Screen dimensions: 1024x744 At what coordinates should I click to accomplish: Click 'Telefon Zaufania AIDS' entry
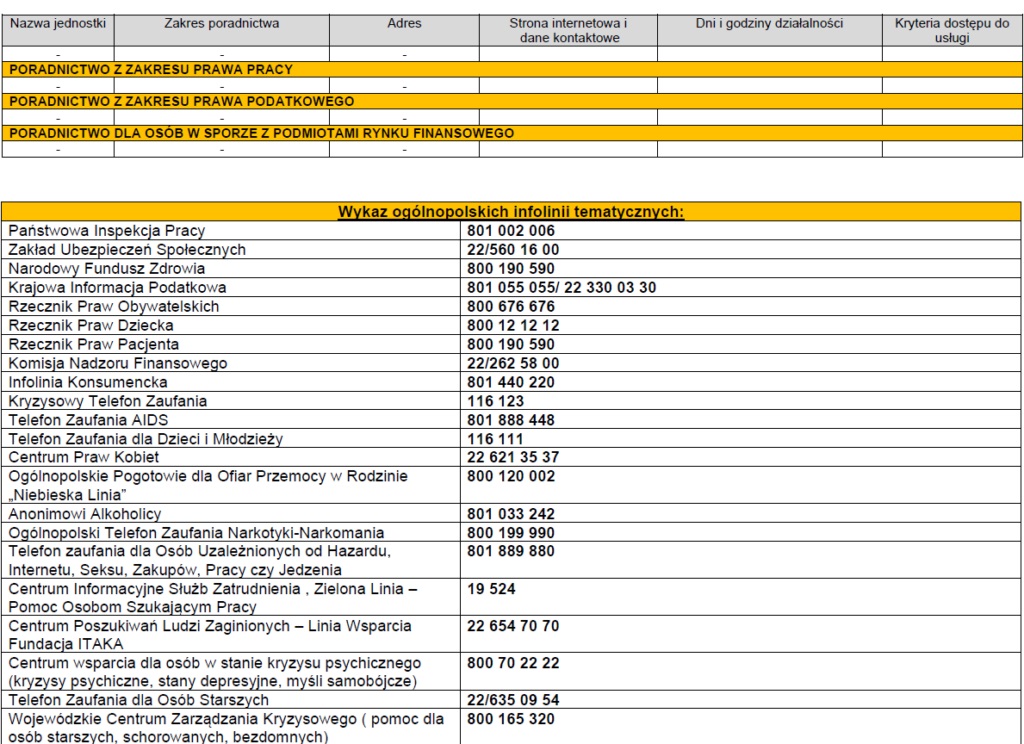(88, 420)
